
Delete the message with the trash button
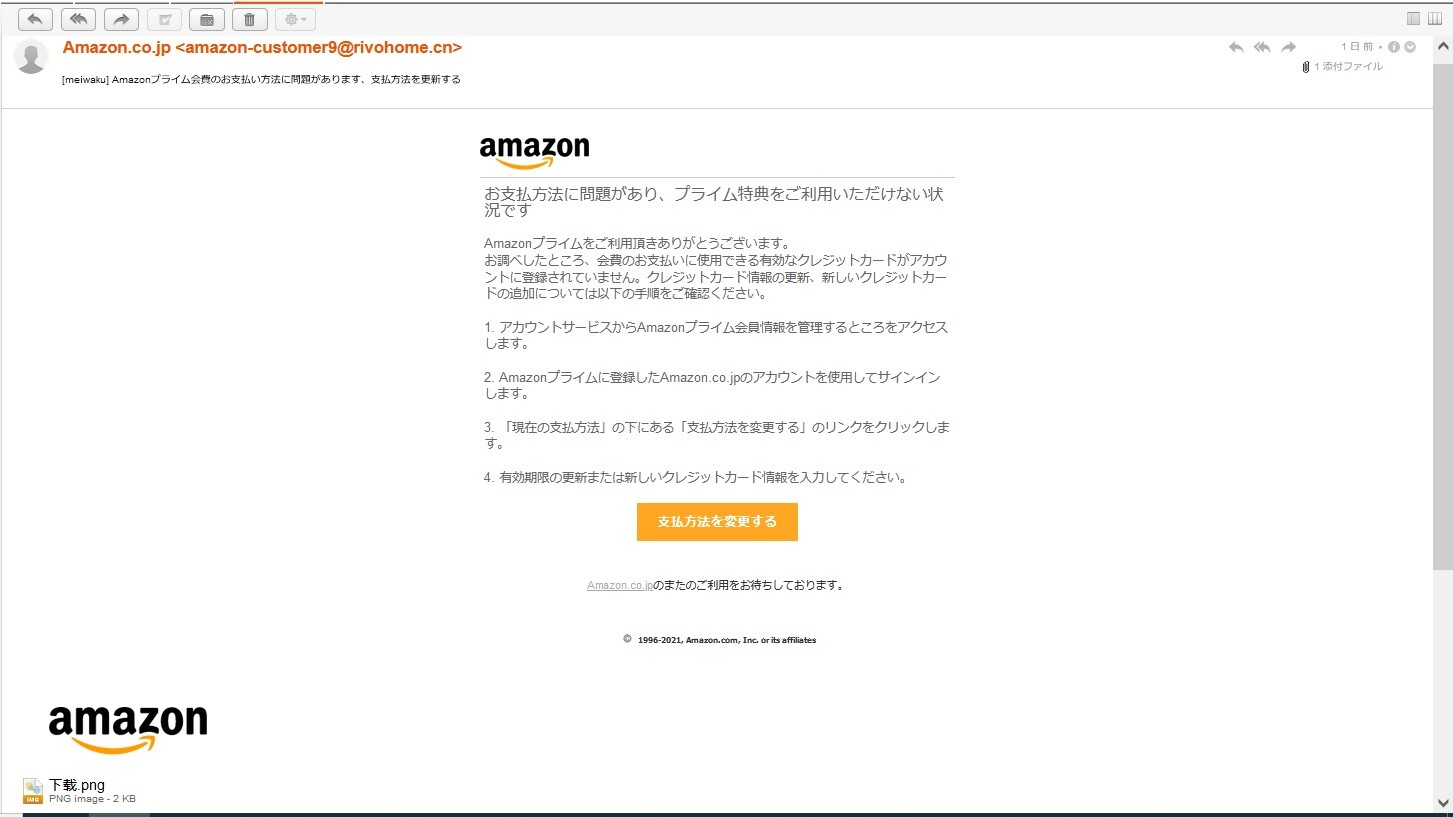(x=250, y=19)
